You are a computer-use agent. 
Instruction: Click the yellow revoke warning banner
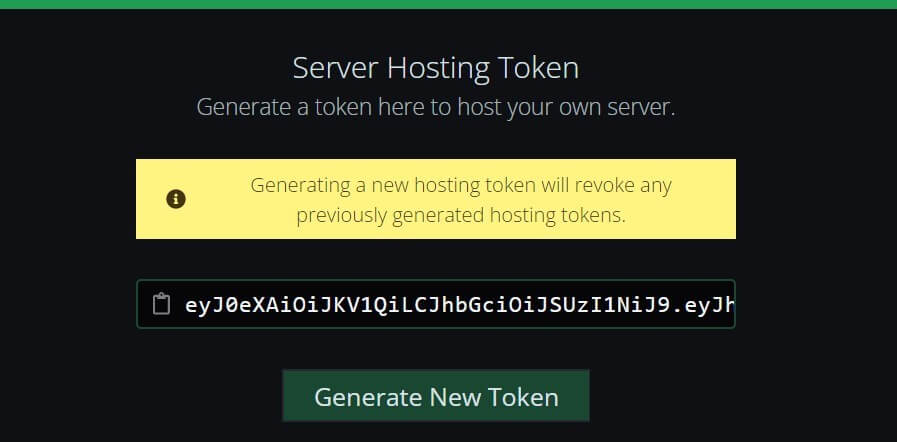436,199
